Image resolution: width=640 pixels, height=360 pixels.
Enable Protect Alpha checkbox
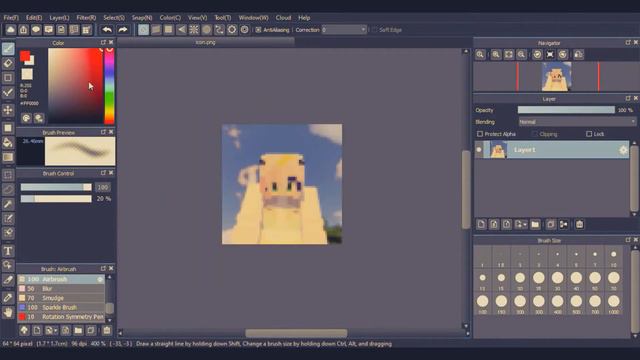[x=480, y=134]
